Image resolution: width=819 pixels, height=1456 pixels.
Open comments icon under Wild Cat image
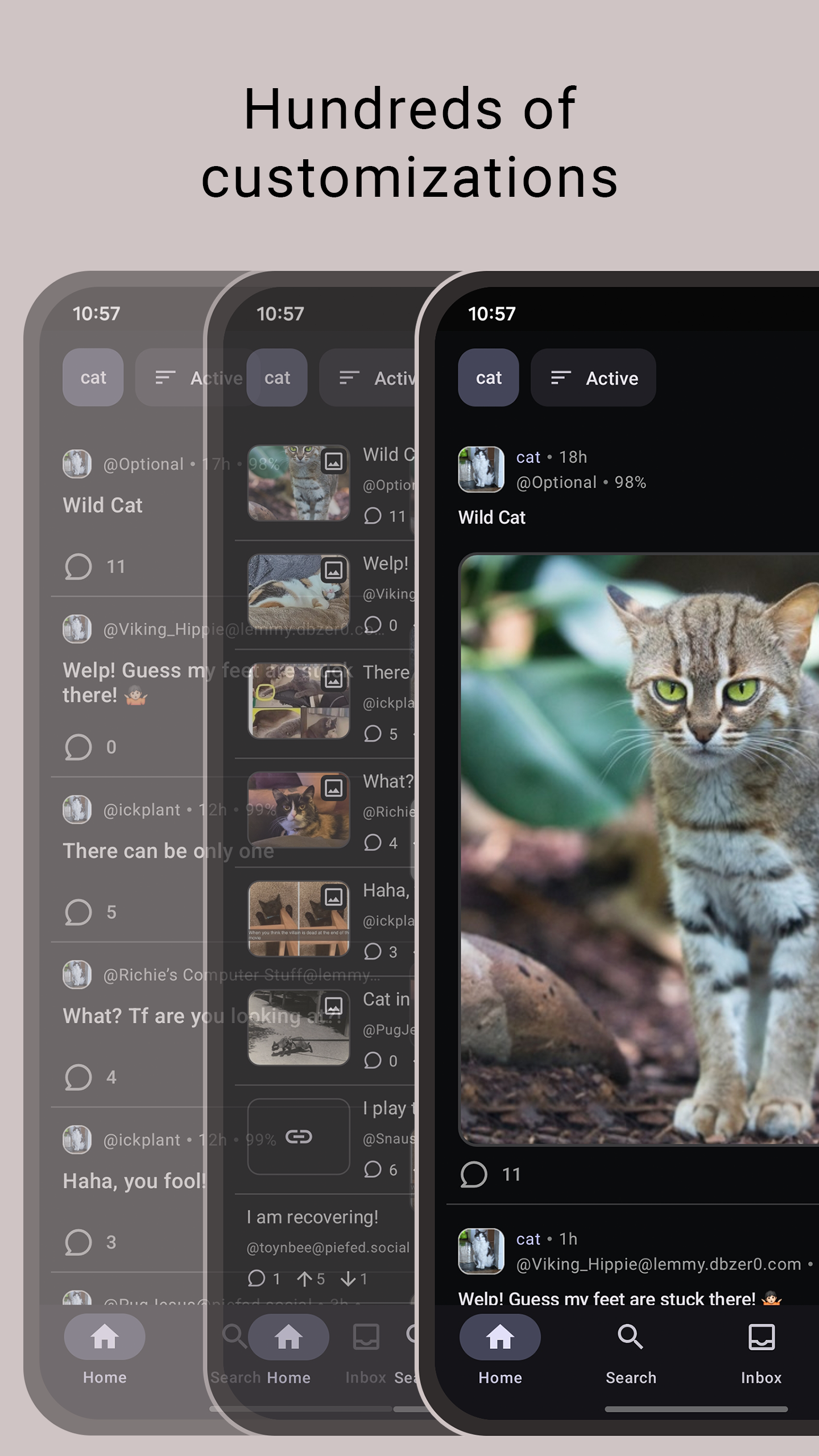[473, 1174]
